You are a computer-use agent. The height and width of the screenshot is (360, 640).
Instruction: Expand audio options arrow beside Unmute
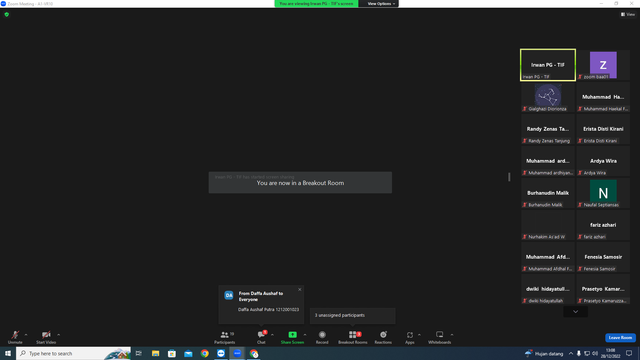[26, 335]
